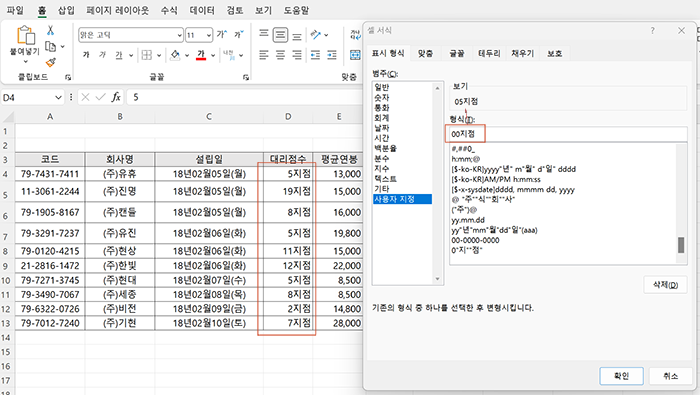Increase font size with larger 가 icon
The width and height of the screenshot is (700, 395).
[x=222, y=34]
